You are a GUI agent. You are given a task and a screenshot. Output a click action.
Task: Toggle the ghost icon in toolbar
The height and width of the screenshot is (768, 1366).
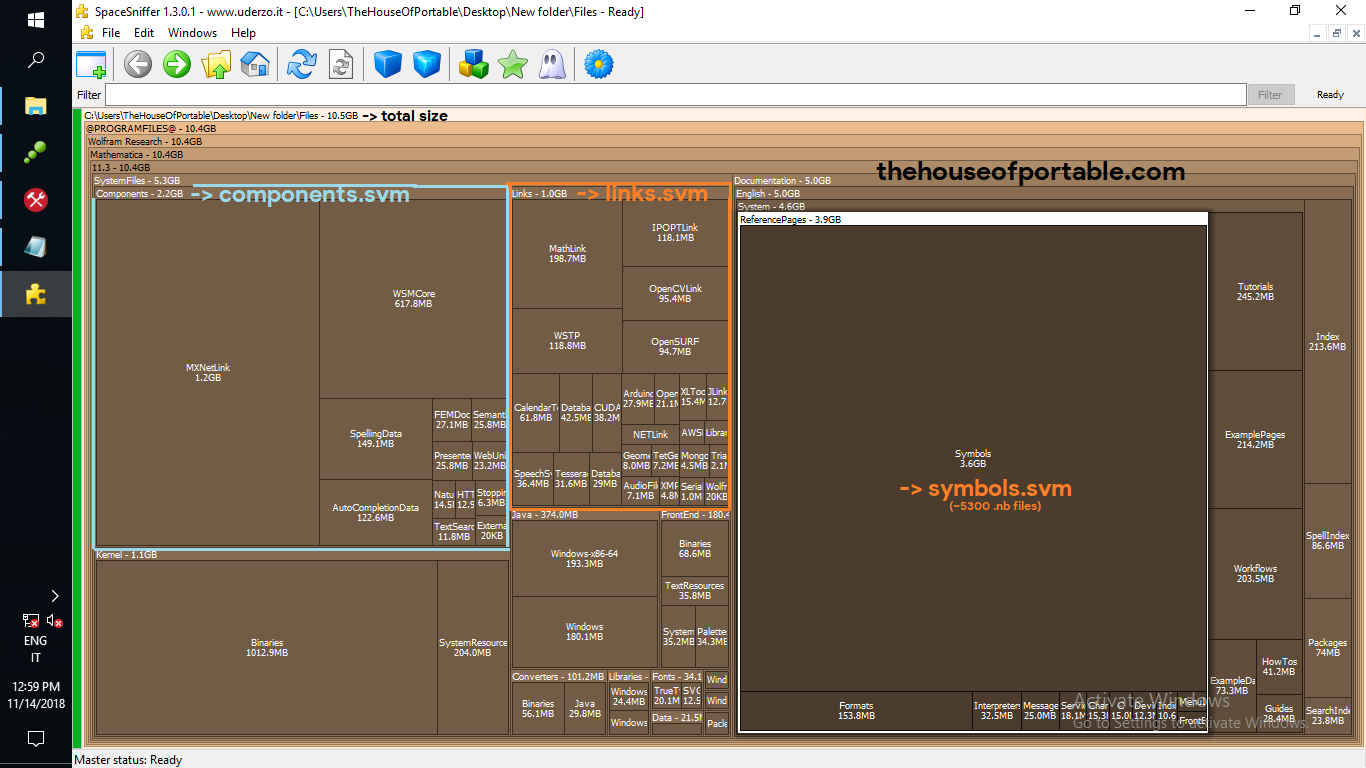pos(551,65)
